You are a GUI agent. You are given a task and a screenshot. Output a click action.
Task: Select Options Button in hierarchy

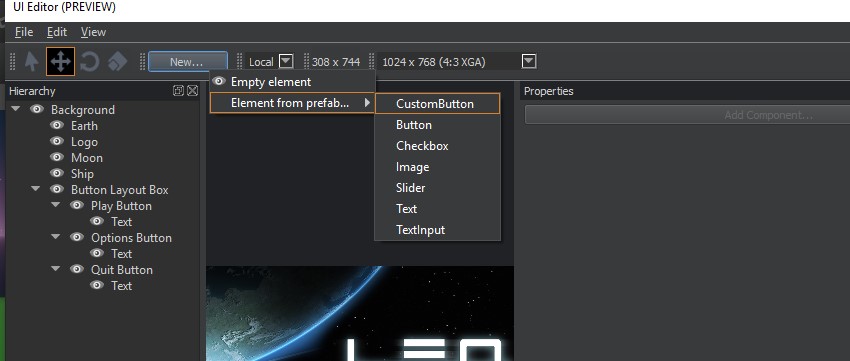(131, 237)
